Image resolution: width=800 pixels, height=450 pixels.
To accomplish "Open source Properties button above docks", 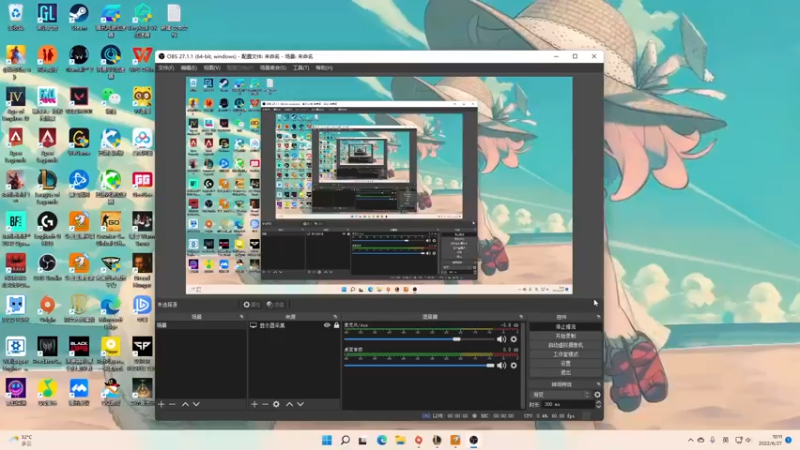I will pos(252,305).
